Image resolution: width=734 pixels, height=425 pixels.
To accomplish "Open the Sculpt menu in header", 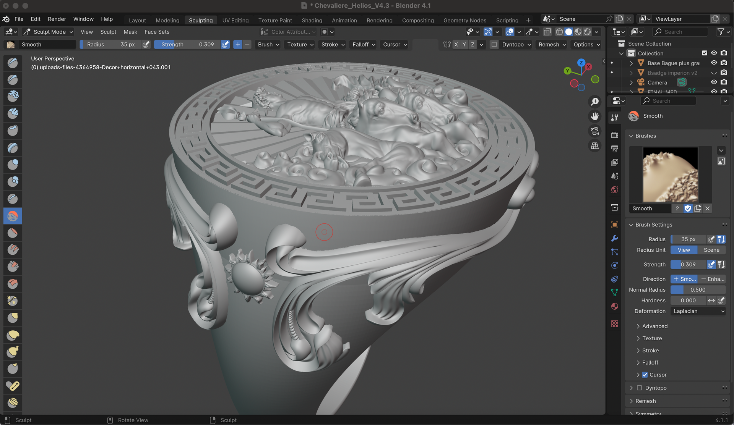I will [x=106, y=32].
